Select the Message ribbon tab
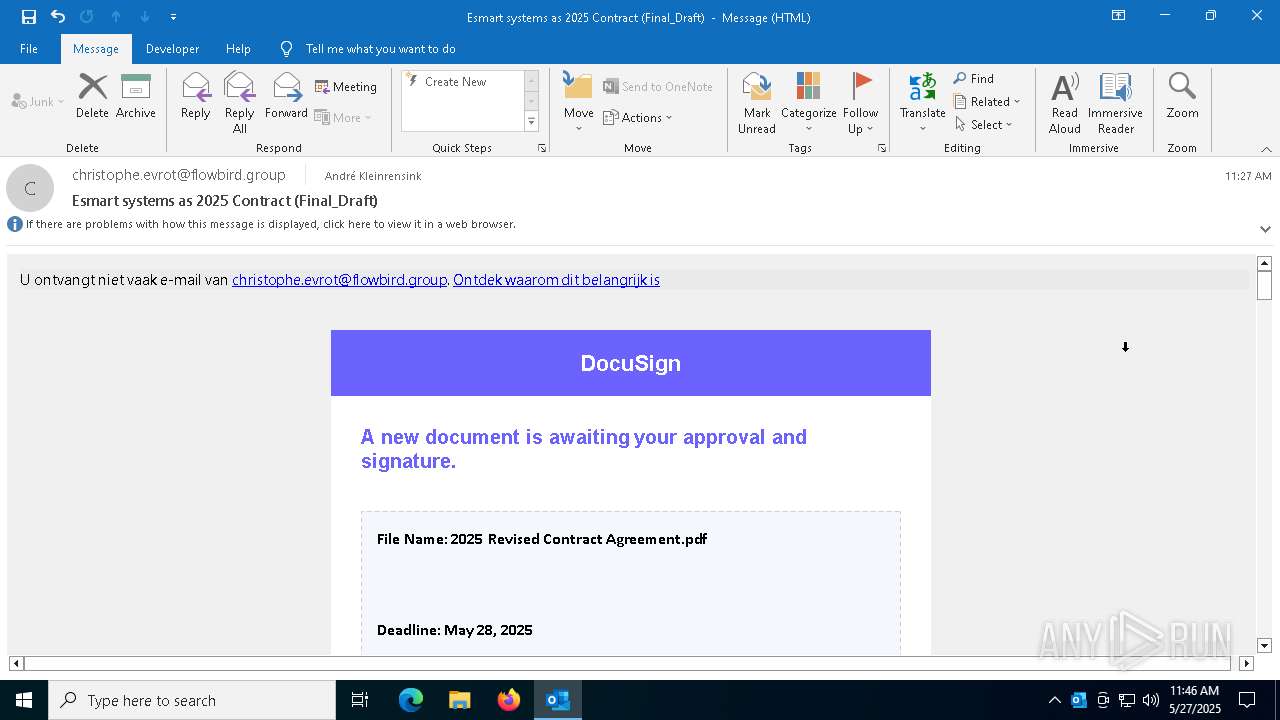The image size is (1280, 720). (96, 49)
